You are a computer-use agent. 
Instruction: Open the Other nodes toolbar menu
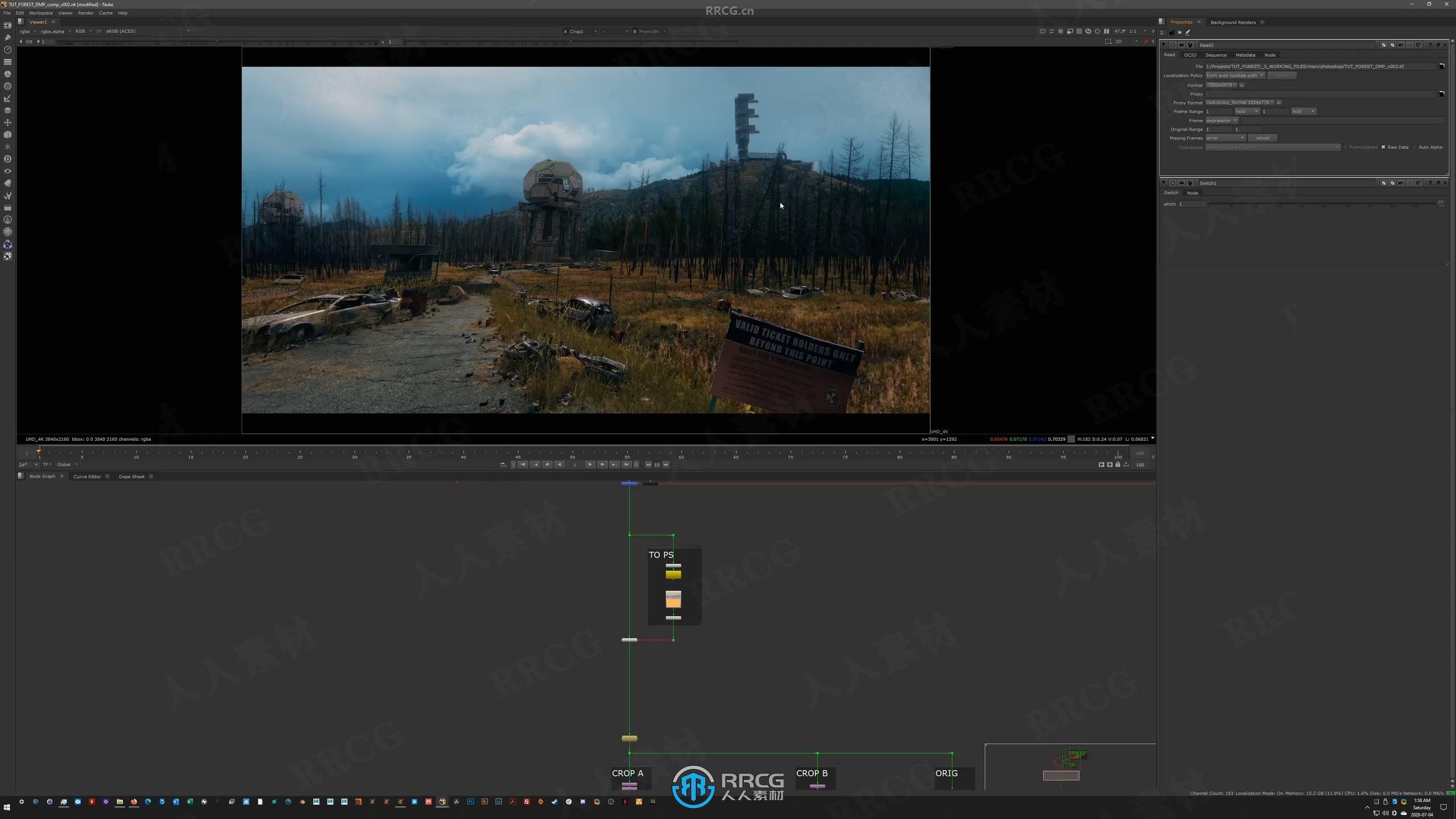click(7, 208)
